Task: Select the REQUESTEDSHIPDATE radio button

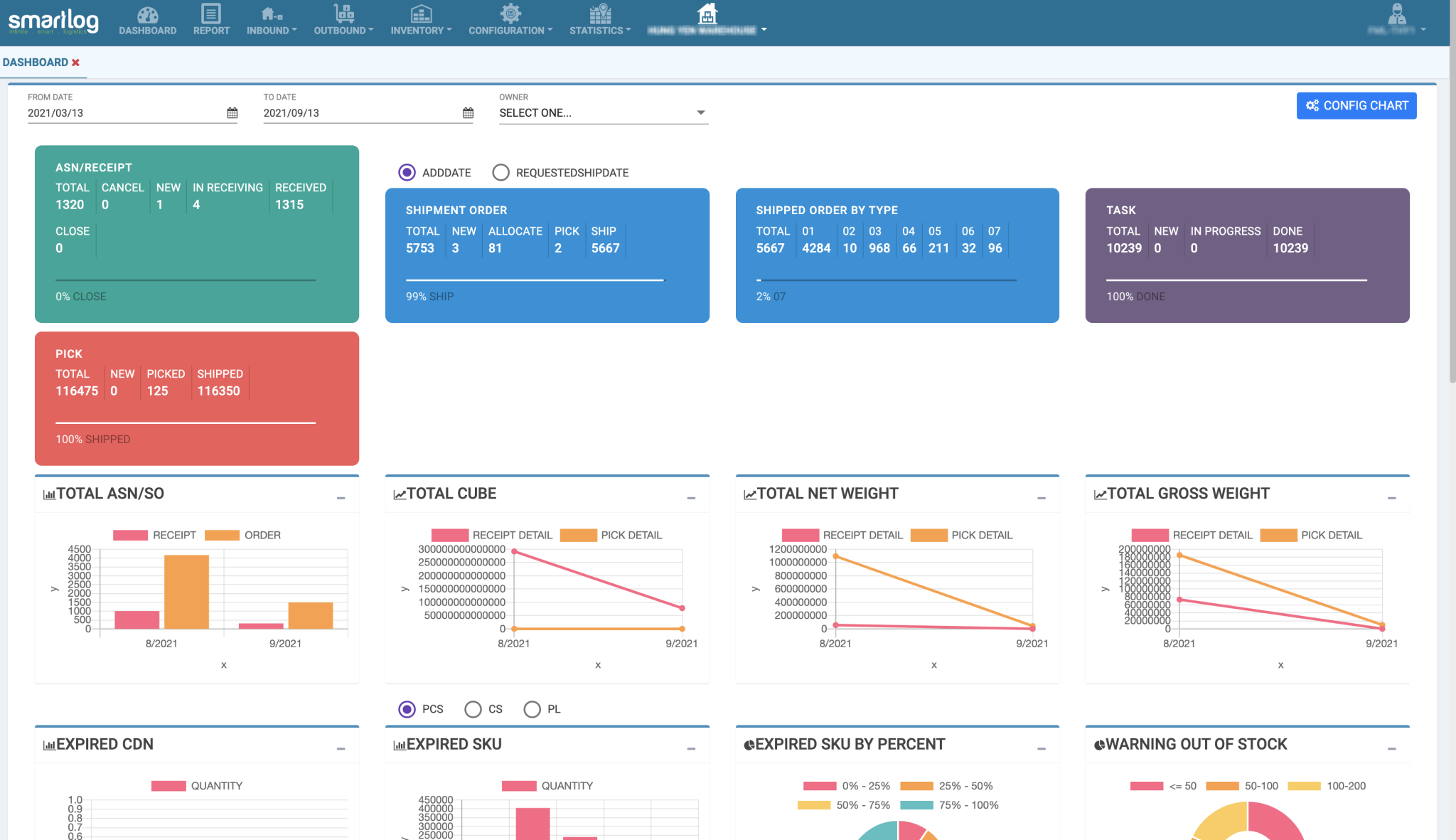Action: point(500,173)
